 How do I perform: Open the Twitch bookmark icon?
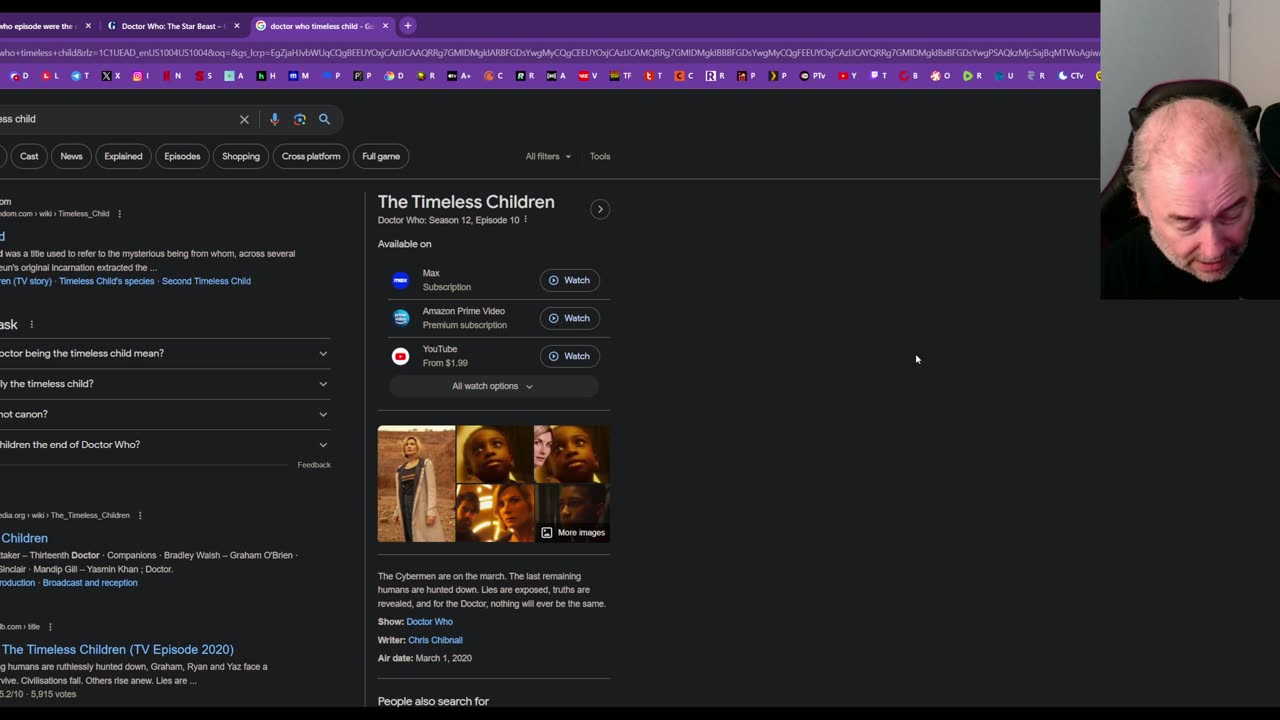[879, 75]
